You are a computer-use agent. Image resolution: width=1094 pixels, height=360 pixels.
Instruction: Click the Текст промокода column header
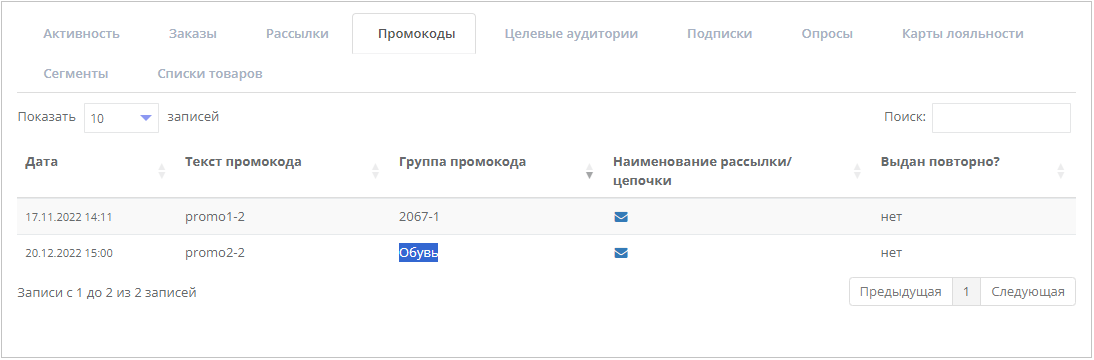click(x=243, y=162)
